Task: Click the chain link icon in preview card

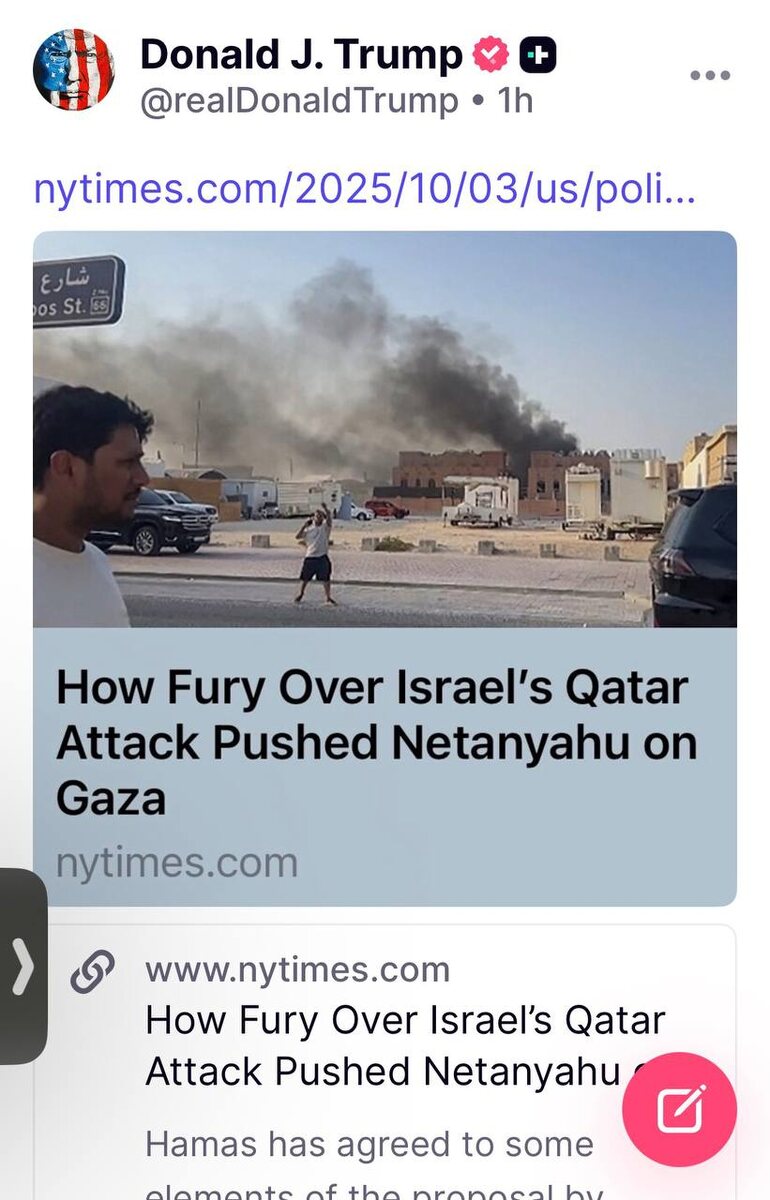Action: coord(92,972)
